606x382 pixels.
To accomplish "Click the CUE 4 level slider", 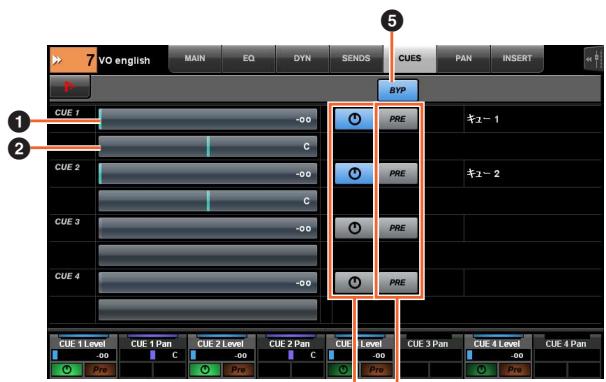I will pyautogui.click(x=208, y=283).
